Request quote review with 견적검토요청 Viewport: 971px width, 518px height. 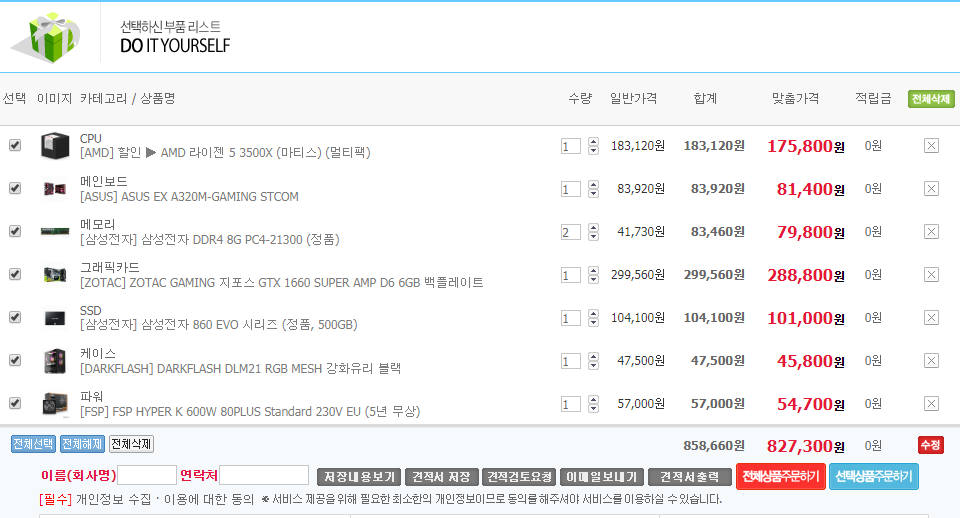pyautogui.click(x=519, y=476)
